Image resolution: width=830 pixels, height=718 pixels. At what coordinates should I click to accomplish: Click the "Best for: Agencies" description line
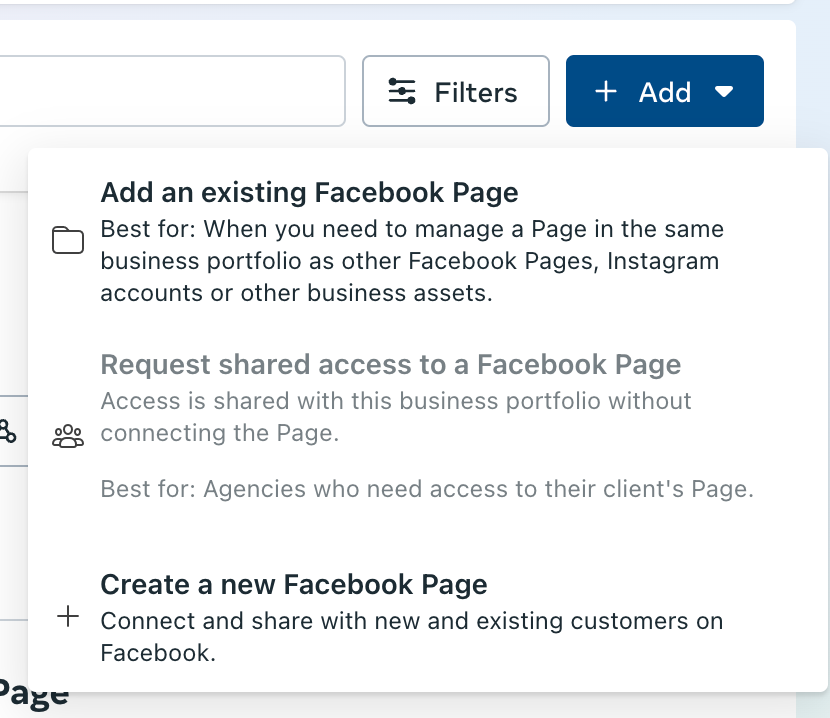point(427,490)
